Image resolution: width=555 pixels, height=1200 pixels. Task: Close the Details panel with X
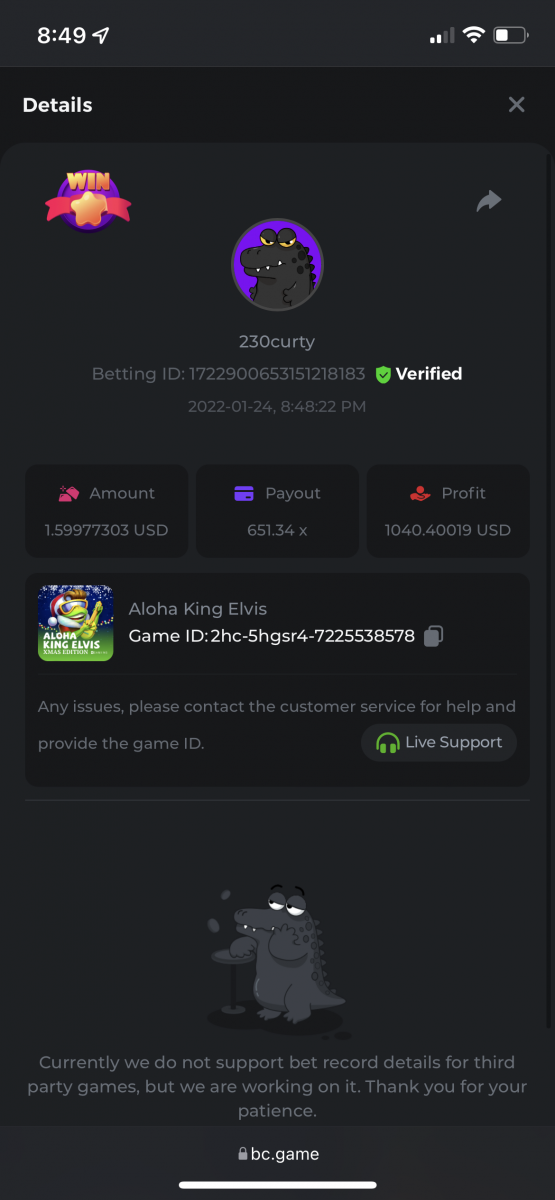pyautogui.click(x=516, y=105)
